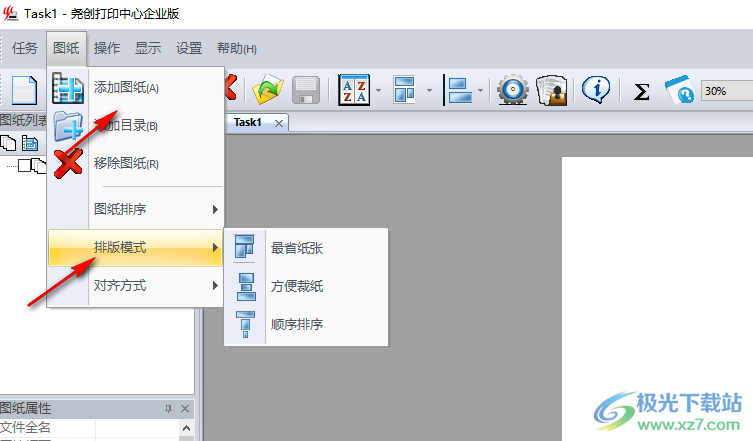
Task: Close the 图纸属性 panel
Action: (x=185, y=408)
